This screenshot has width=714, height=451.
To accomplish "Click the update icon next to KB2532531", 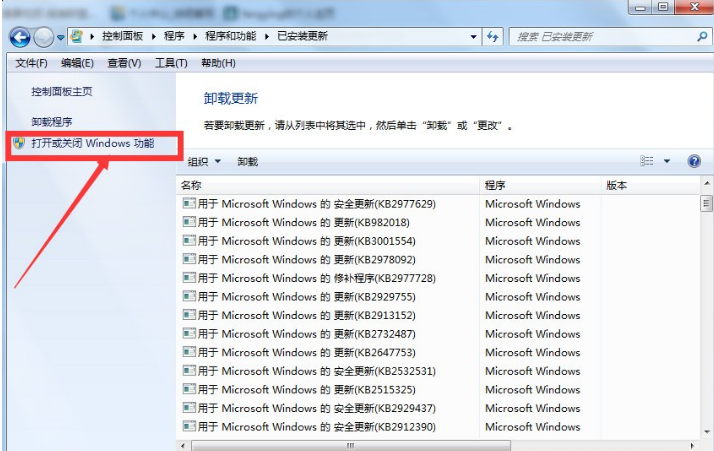I will pyautogui.click(x=189, y=370).
